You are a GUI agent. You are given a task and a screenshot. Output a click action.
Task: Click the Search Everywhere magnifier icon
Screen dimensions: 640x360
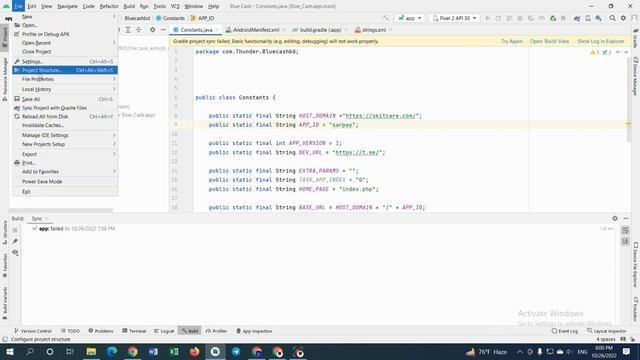point(612,18)
